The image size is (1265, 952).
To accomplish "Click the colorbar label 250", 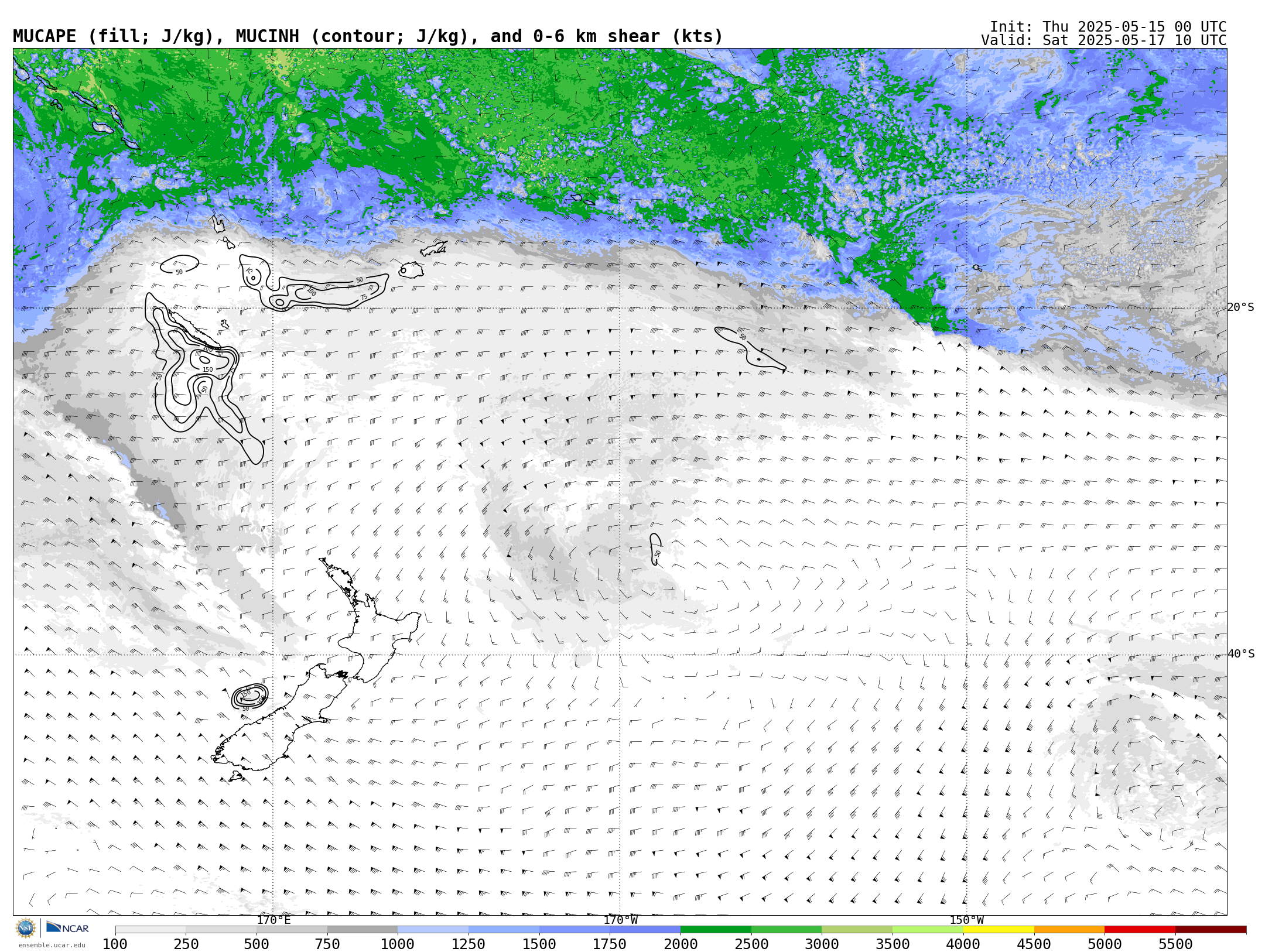I will pos(186,944).
